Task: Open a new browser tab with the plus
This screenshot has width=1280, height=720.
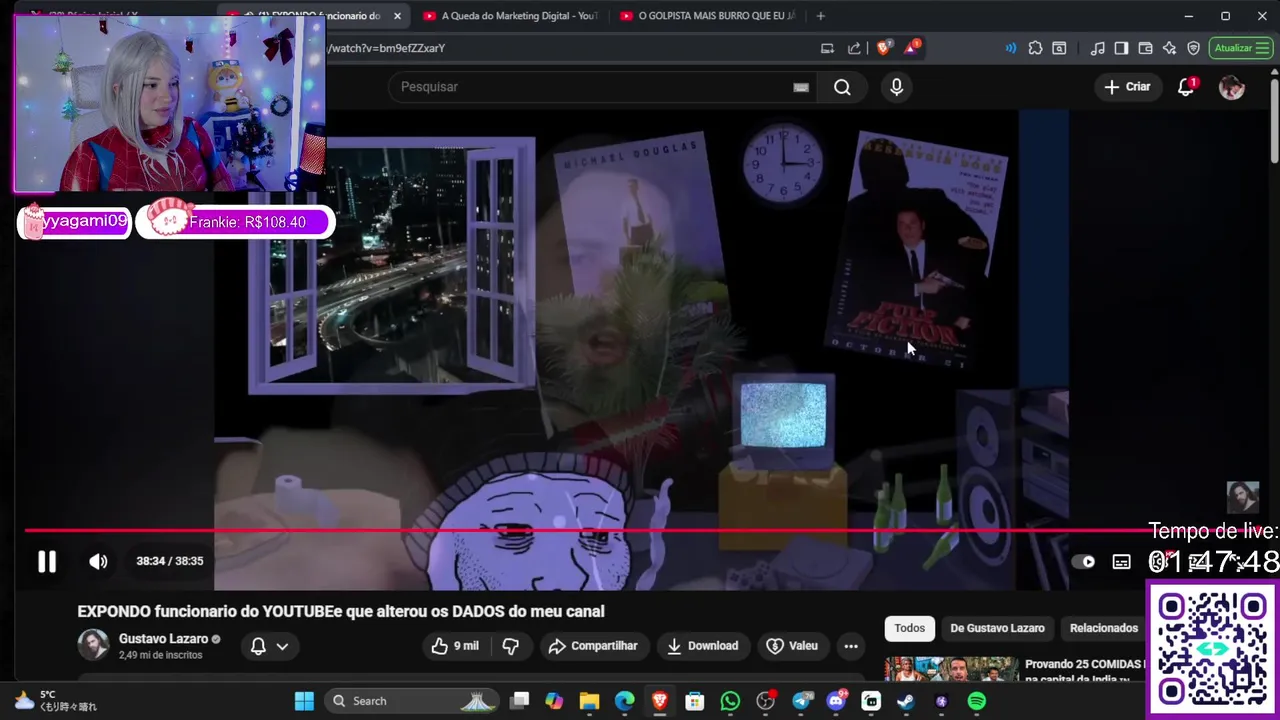Action: coord(821,16)
